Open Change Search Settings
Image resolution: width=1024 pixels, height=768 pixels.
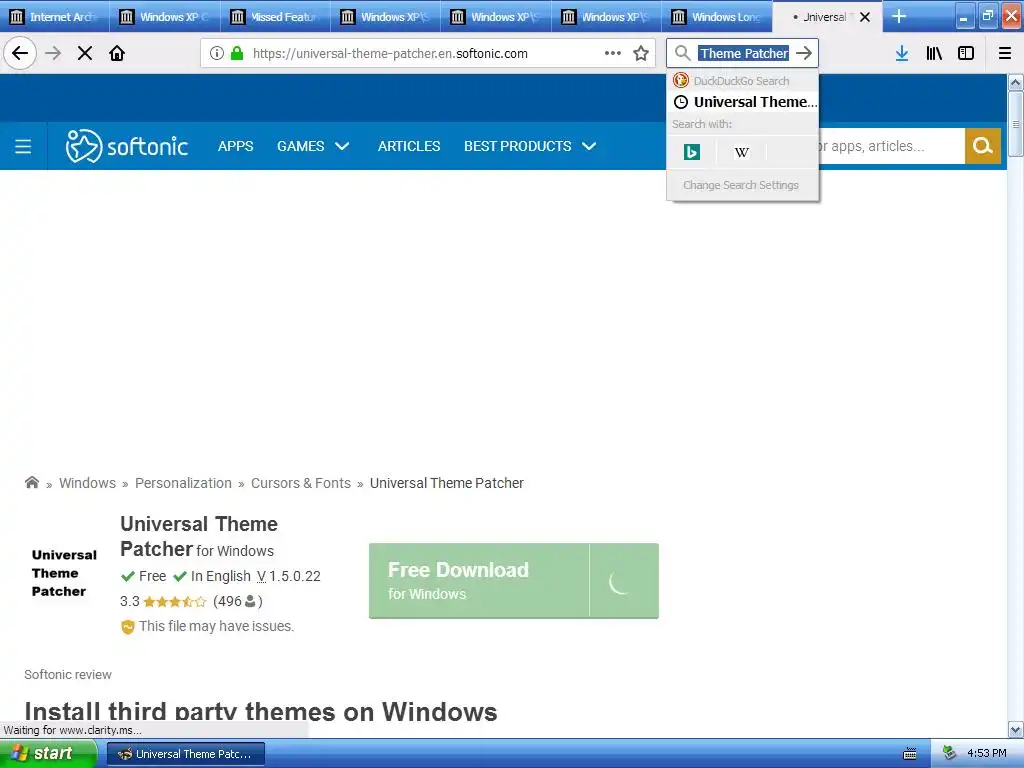[x=741, y=185]
